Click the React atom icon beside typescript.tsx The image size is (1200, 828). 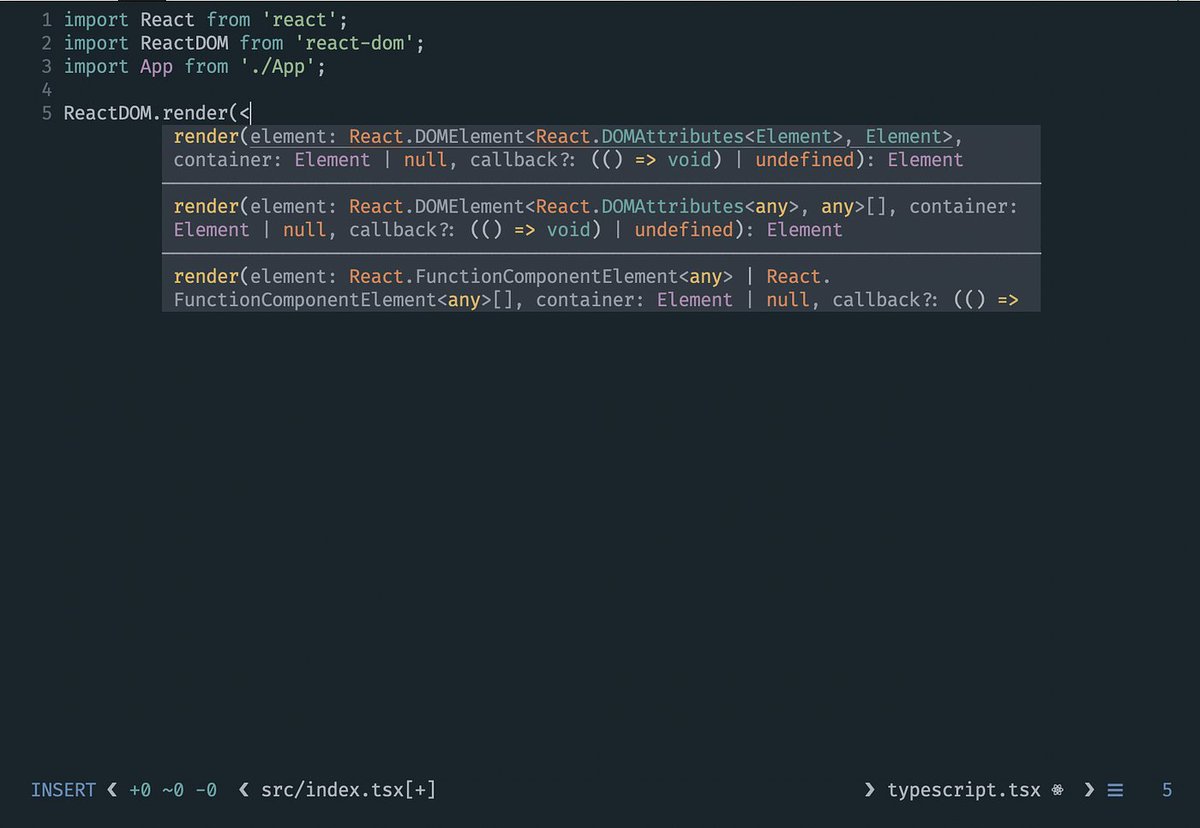(1058, 790)
